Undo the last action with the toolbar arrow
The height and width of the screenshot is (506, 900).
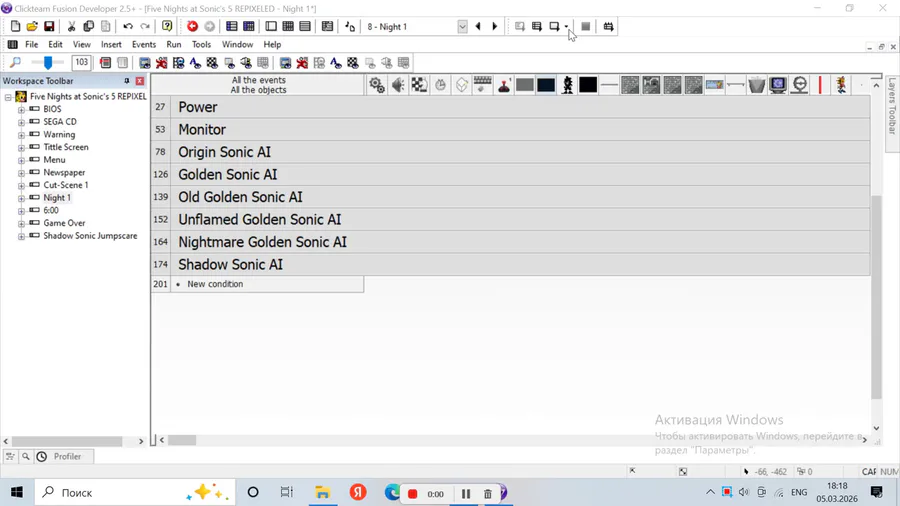(128, 26)
